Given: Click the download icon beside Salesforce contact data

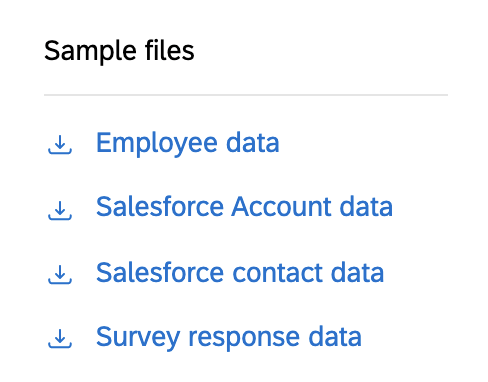Looking at the screenshot, I should pos(60,274).
